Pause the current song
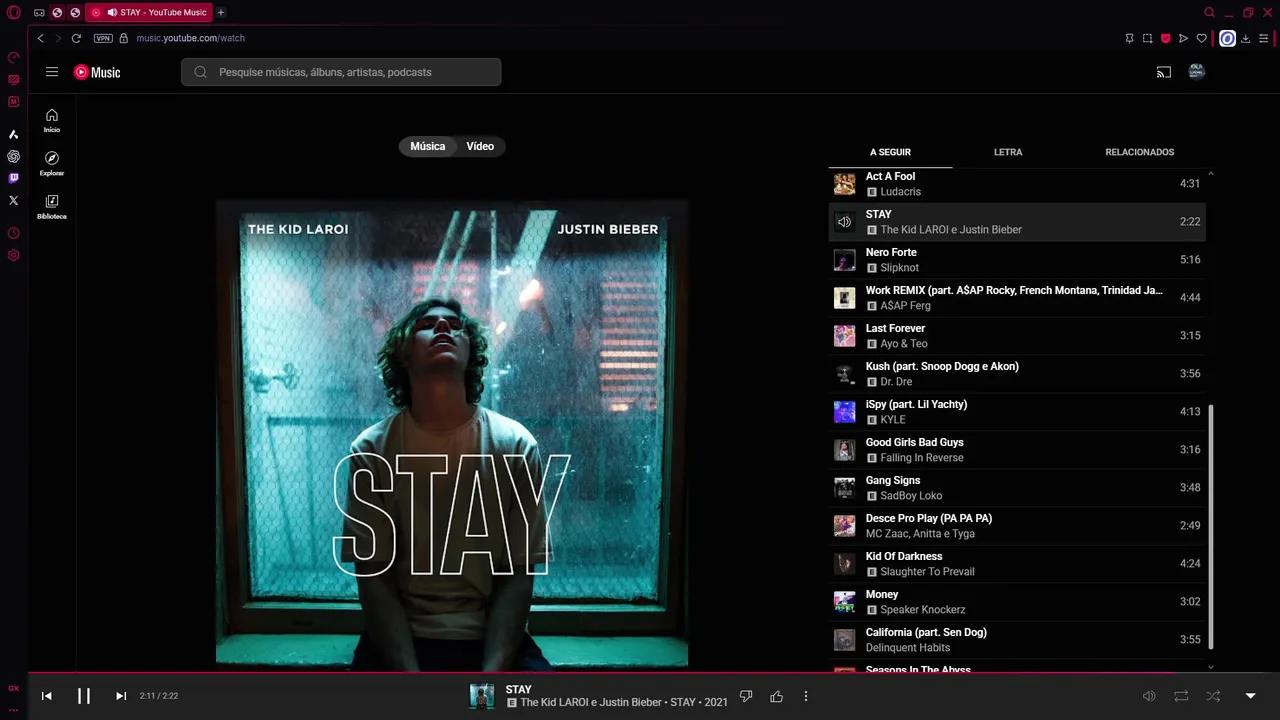The height and width of the screenshot is (720, 1280). (x=84, y=696)
